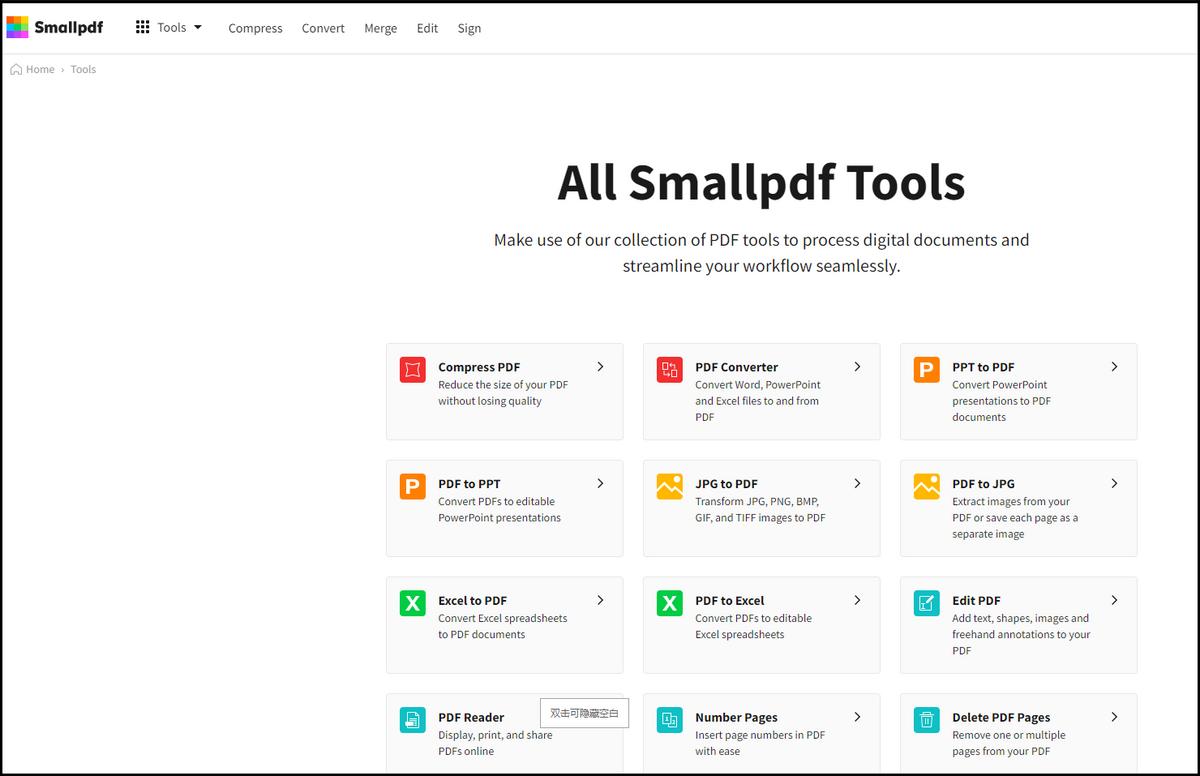The image size is (1200, 776).
Task: Click the orange PDF to PPT icon
Action: click(412, 487)
